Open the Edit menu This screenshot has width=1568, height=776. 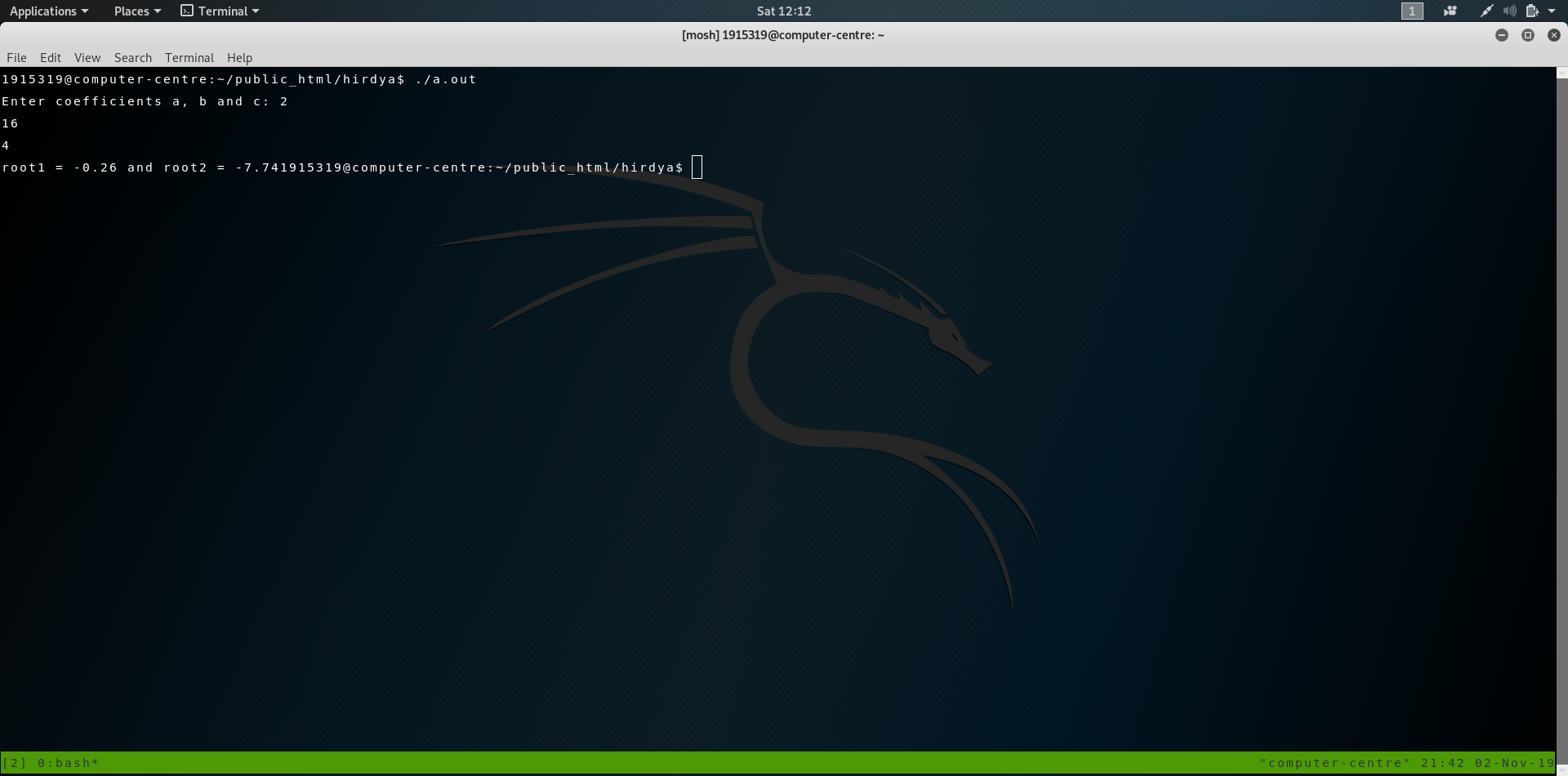pyautogui.click(x=51, y=57)
